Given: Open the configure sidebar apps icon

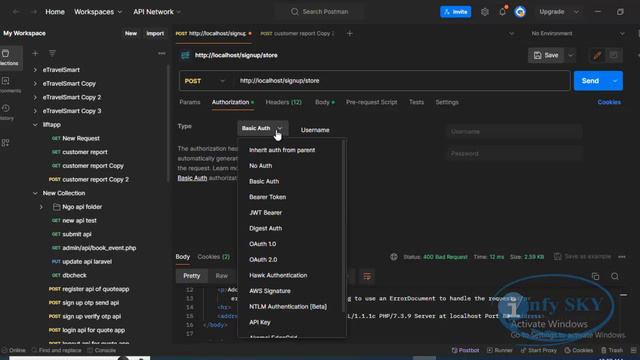Looking at the screenshot, I should 6,142.
